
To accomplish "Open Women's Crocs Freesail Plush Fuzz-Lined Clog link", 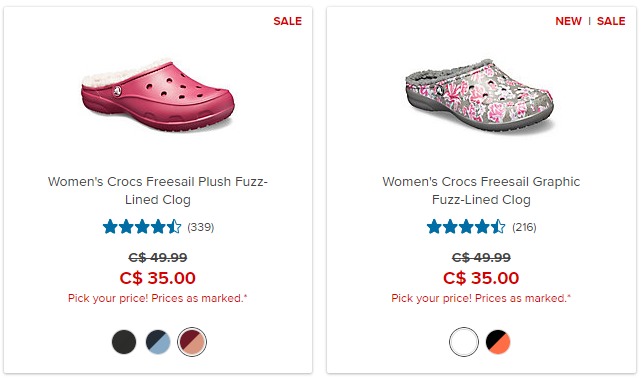I will (158, 190).
